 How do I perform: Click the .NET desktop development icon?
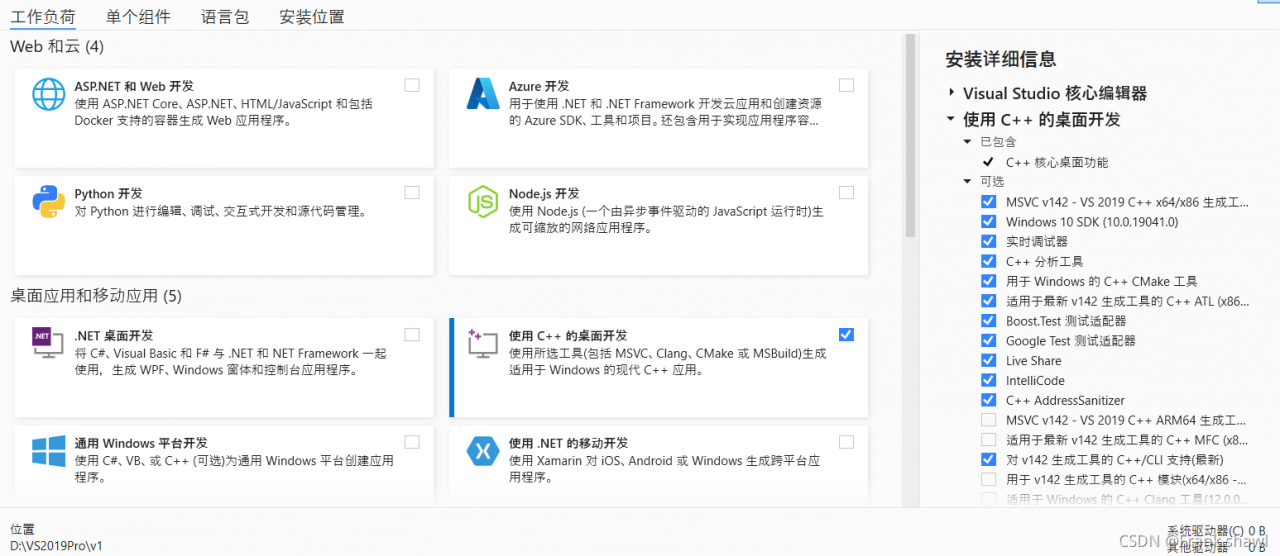coord(48,344)
